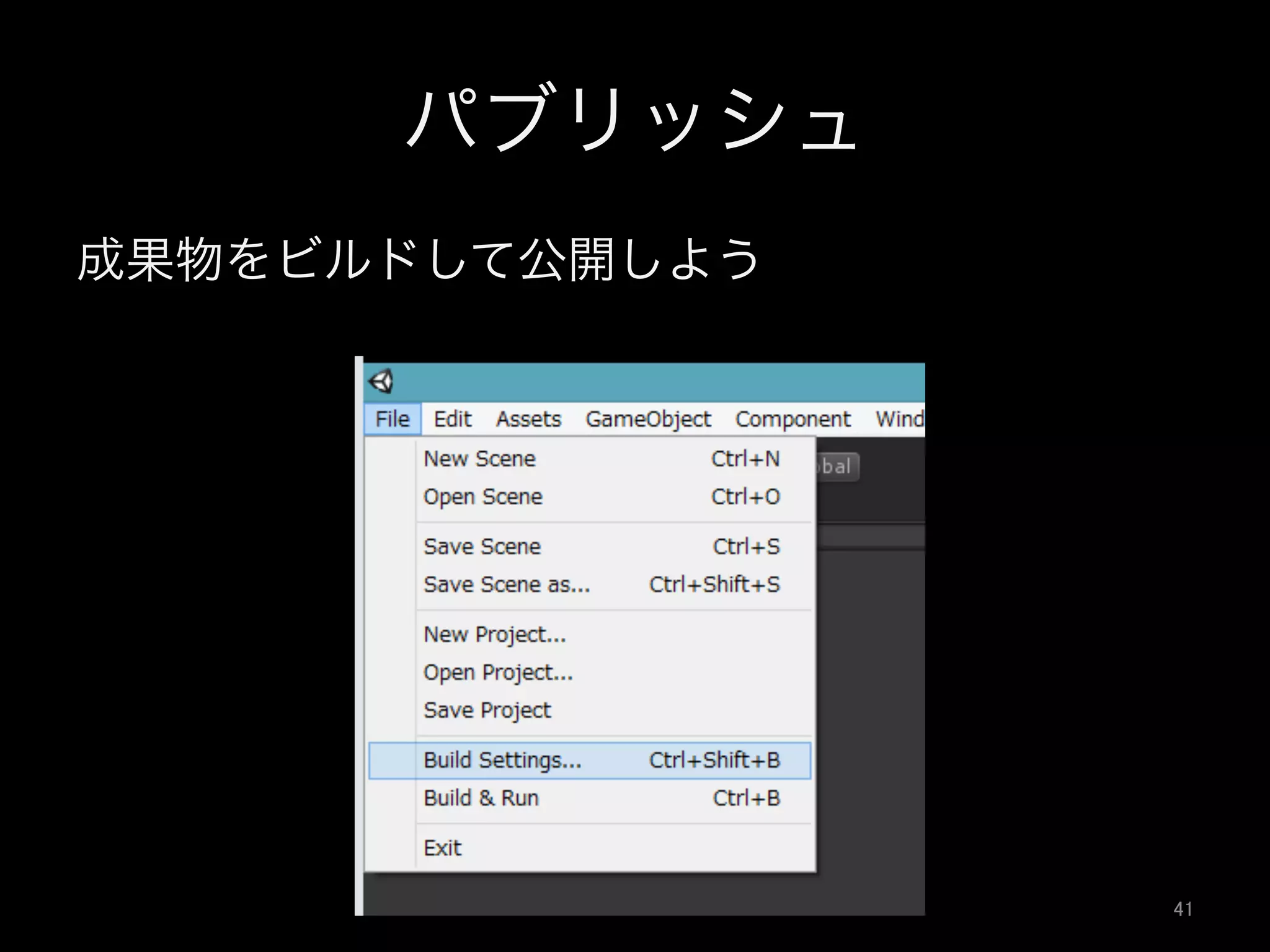Choose New Project... menu entry
The height and width of the screenshot is (952, 1270).
point(590,635)
